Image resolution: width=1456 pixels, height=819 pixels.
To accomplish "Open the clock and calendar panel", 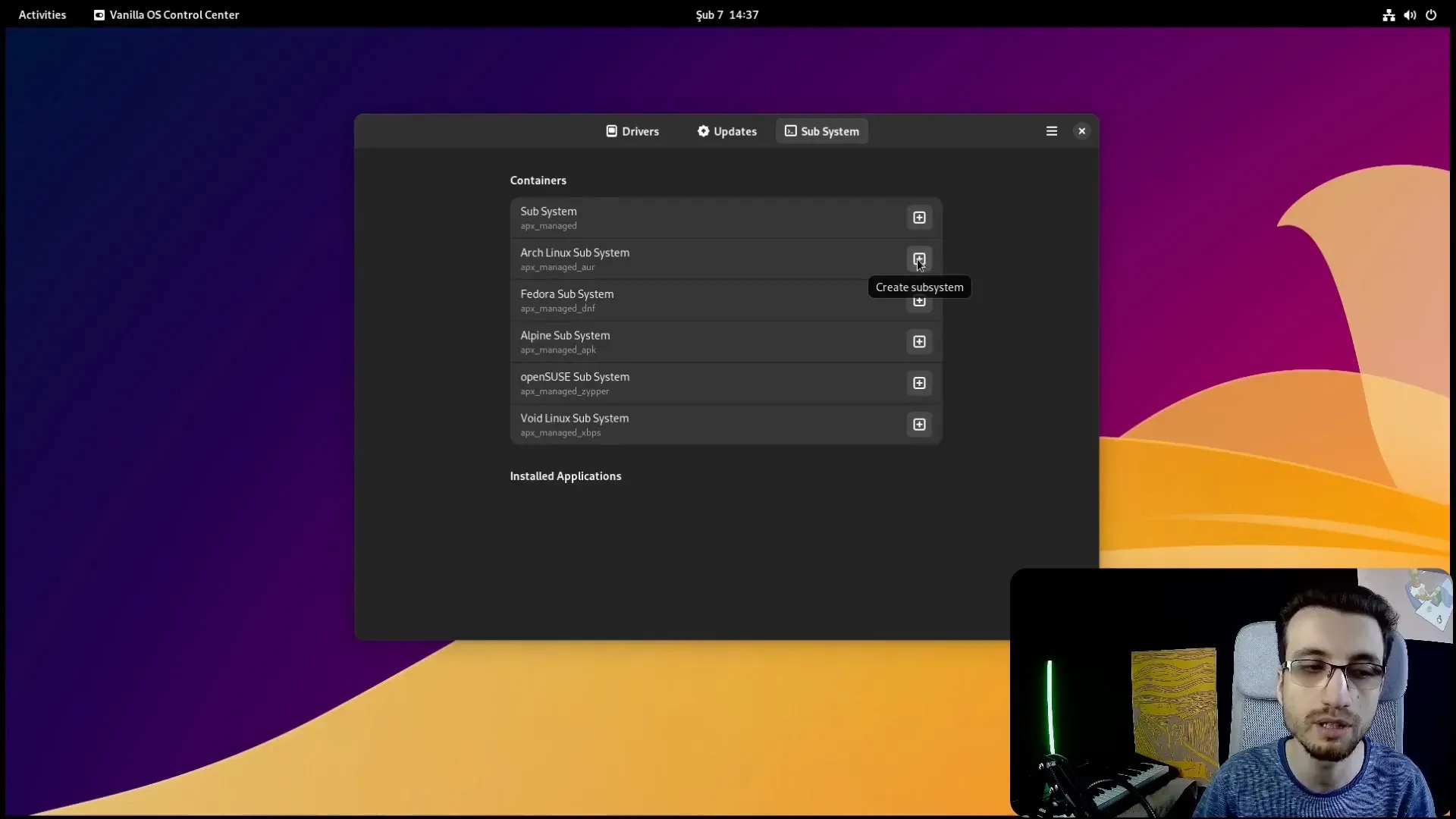I will coord(727,14).
